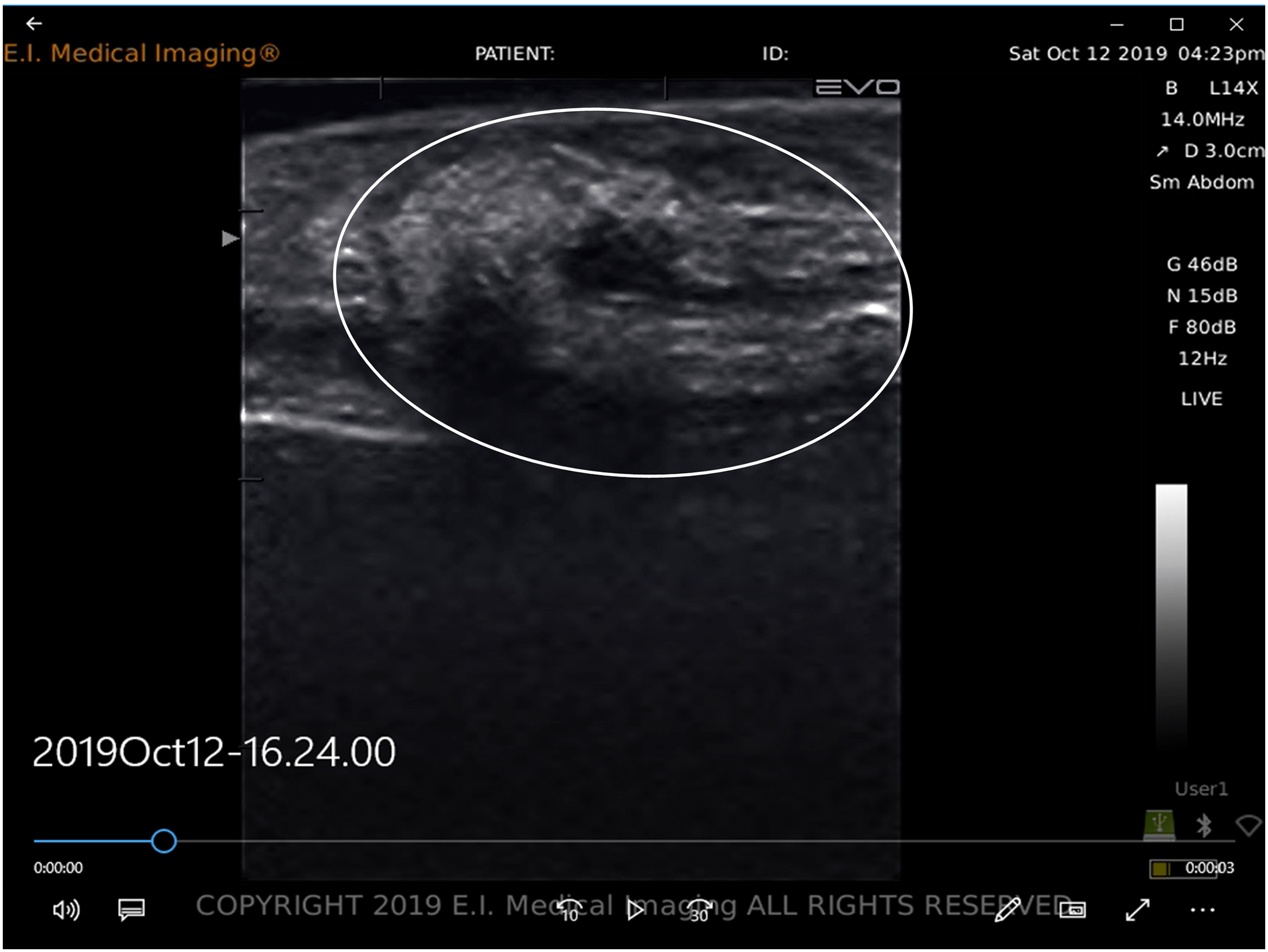Viewport: 1268px width, 952px height.
Task: Open the subtitles and captions menu
Action: tap(131, 911)
